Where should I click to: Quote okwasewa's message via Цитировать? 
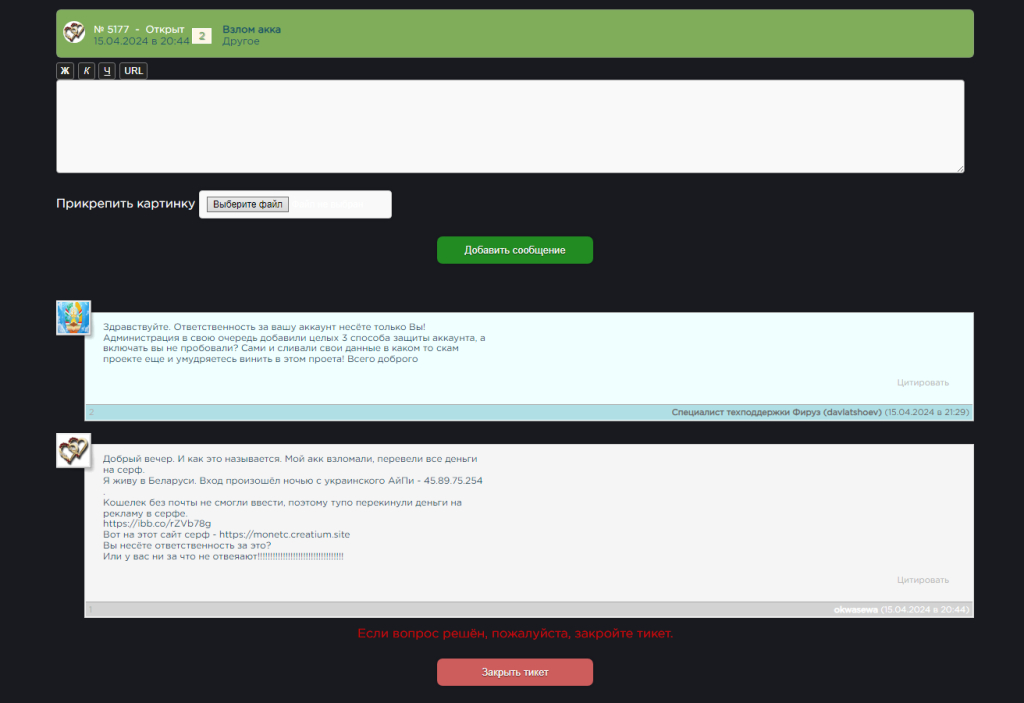click(x=922, y=580)
